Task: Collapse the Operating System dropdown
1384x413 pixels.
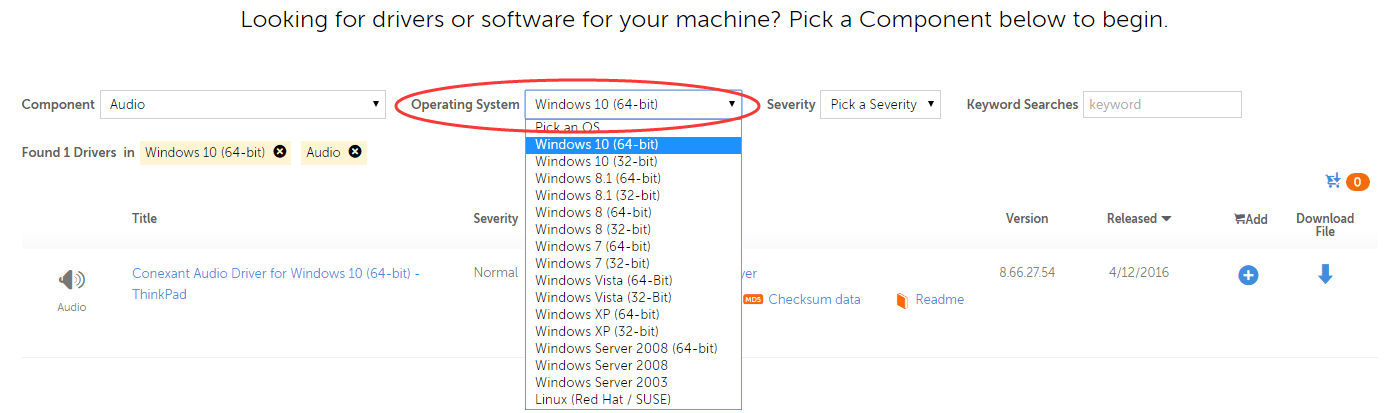Action: (633, 104)
